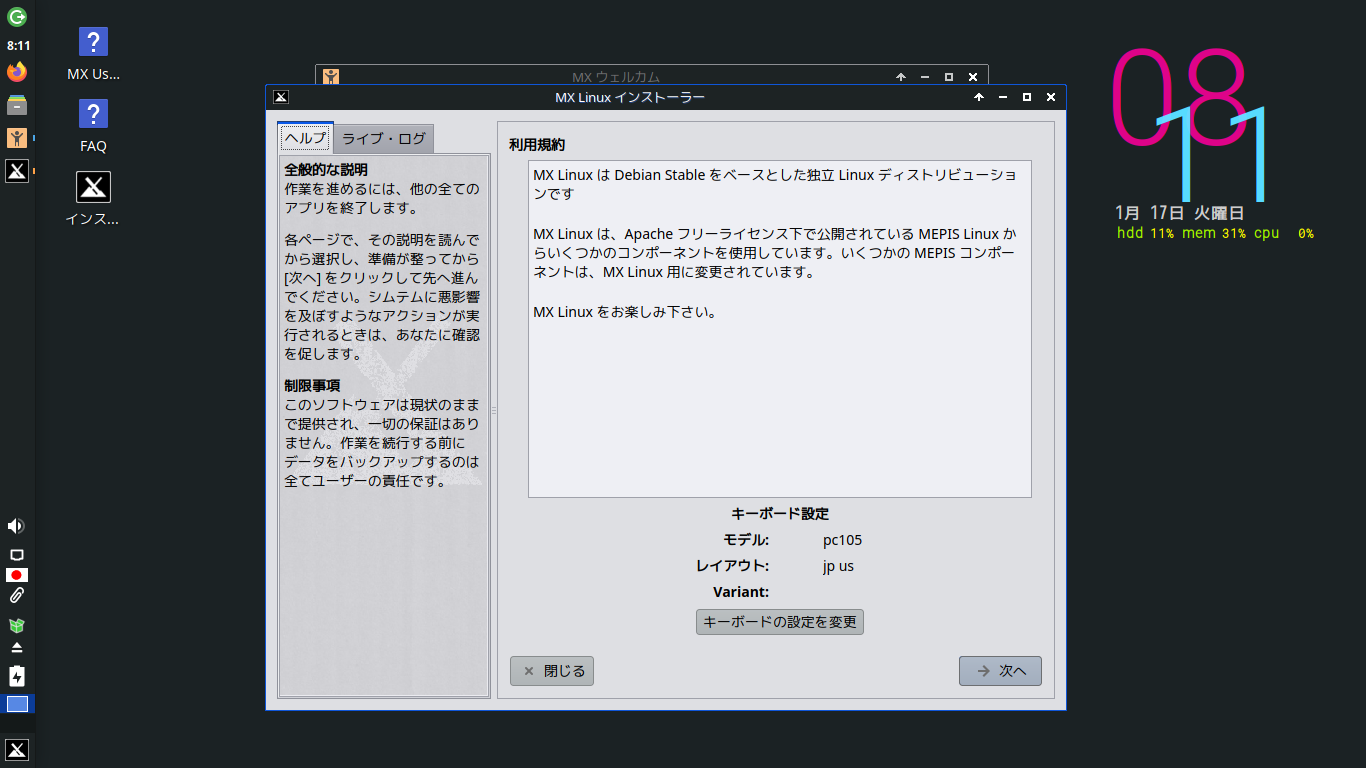The width and height of the screenshot is (1366, 768).
Task: Shade the installer window with the up arrow
Action: (979, 97)
